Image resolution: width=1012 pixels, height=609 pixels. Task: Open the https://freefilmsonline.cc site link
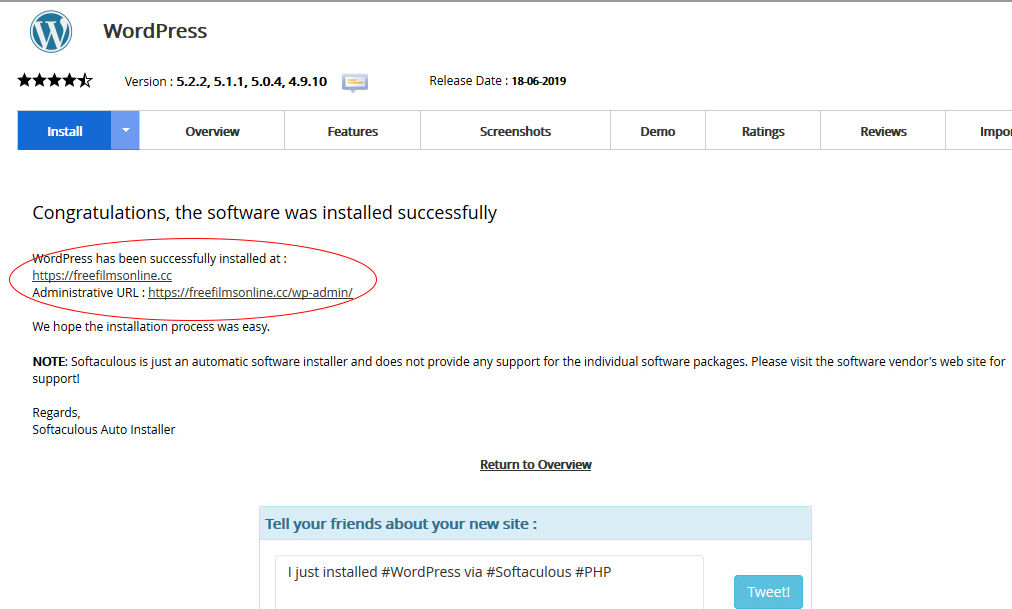(102, 275)
